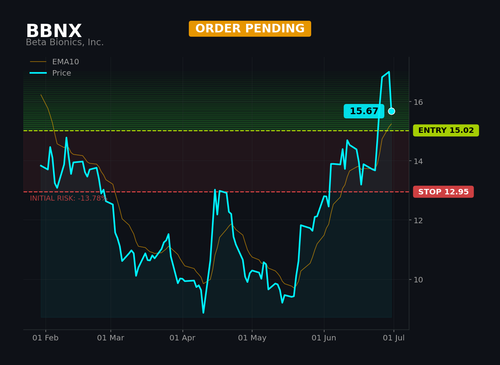
Task: Click the ORDER PENDING status badge
Action: pos(250,29)
